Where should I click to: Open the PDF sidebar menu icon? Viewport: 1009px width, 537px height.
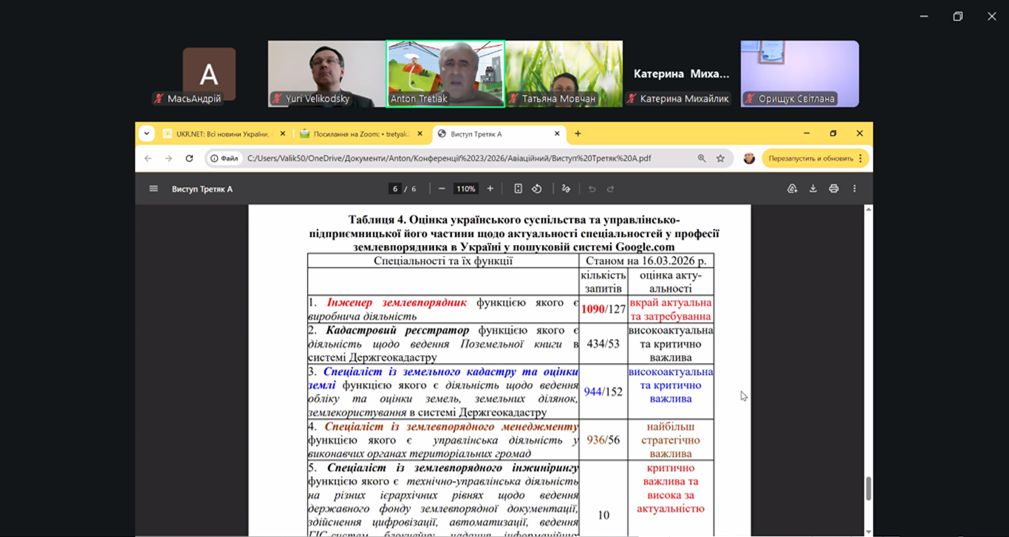153,189
